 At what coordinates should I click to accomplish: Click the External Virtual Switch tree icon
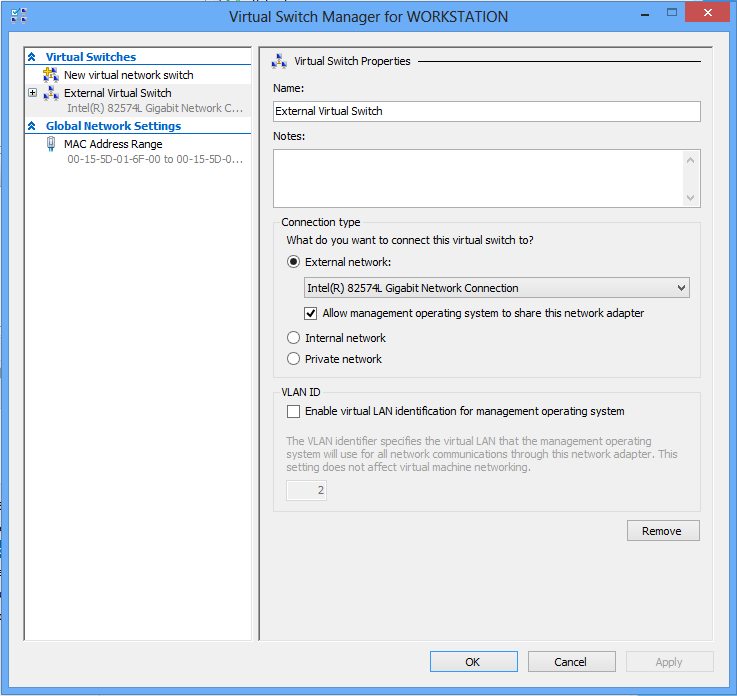point(51,93)
